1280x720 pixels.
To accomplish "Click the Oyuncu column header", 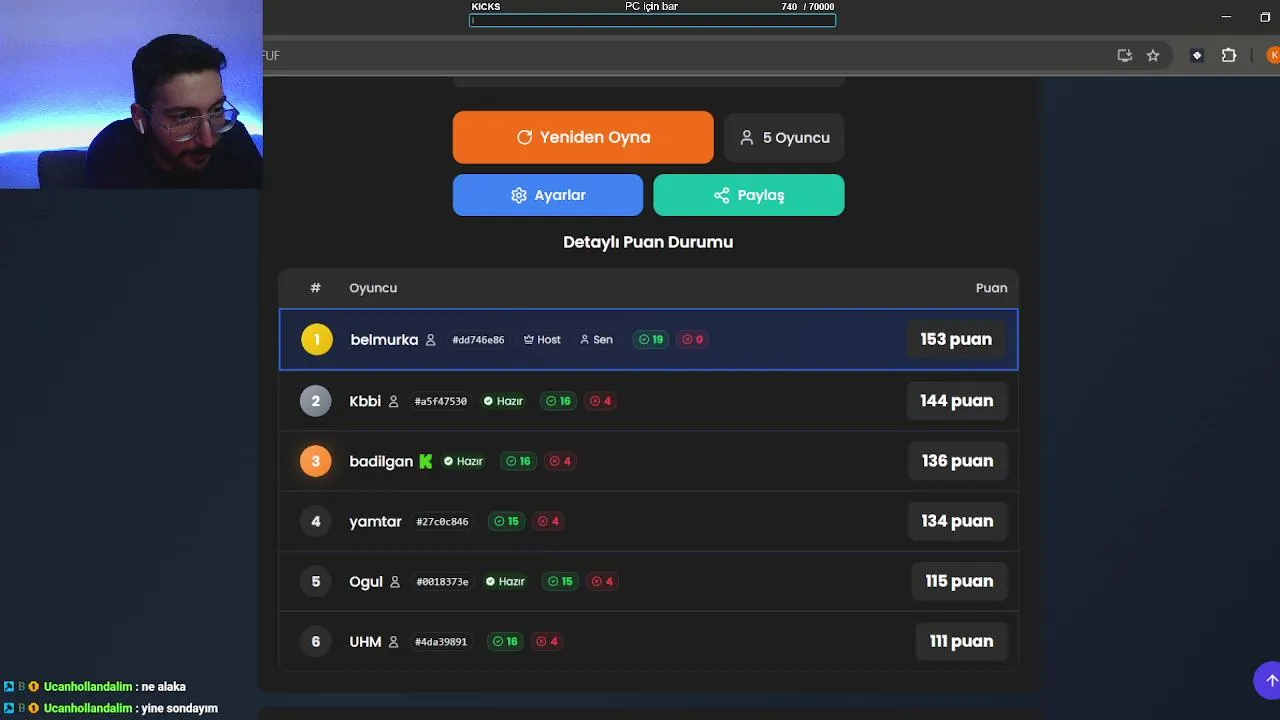I will pos(373,288).
